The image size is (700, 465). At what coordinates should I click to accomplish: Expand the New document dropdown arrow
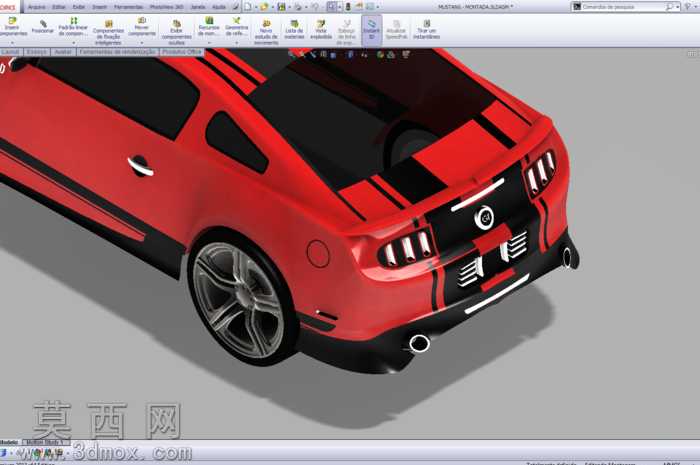point(255,7)
